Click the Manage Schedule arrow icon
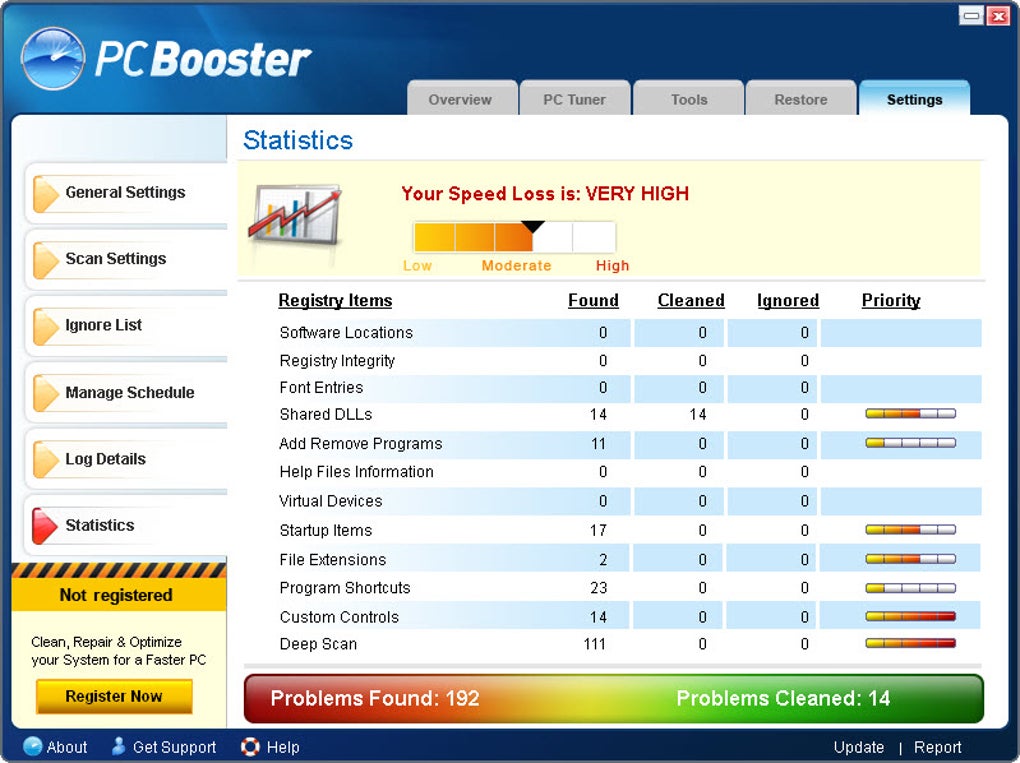The width and height of the screenshot is (1020, 763). click(46, 394)
